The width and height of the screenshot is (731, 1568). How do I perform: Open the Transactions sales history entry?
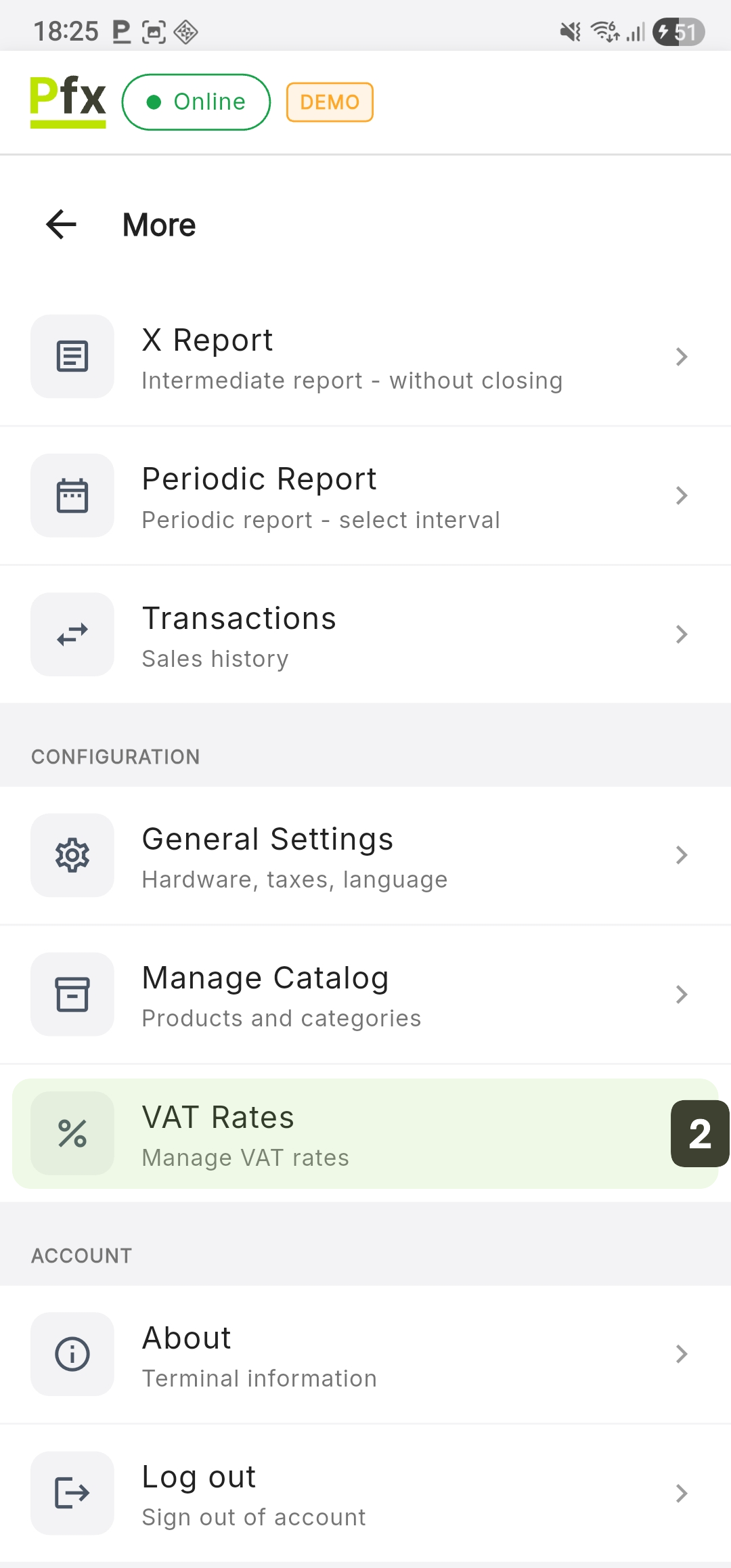[365, 635]
